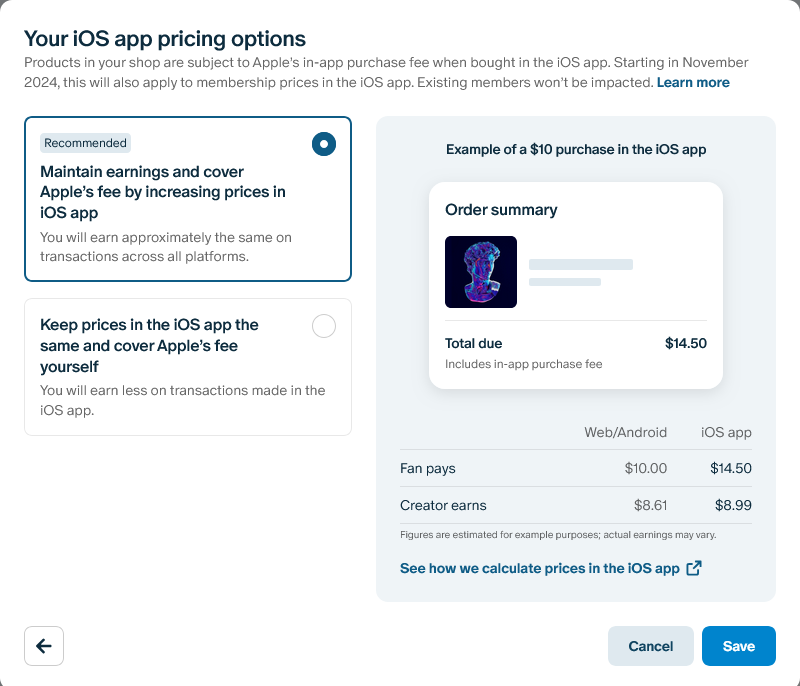Image resolution: width=800 pixels, height=686 pixels.
Task: Click the Recommended badge
Action: click(x=85, y=143)
